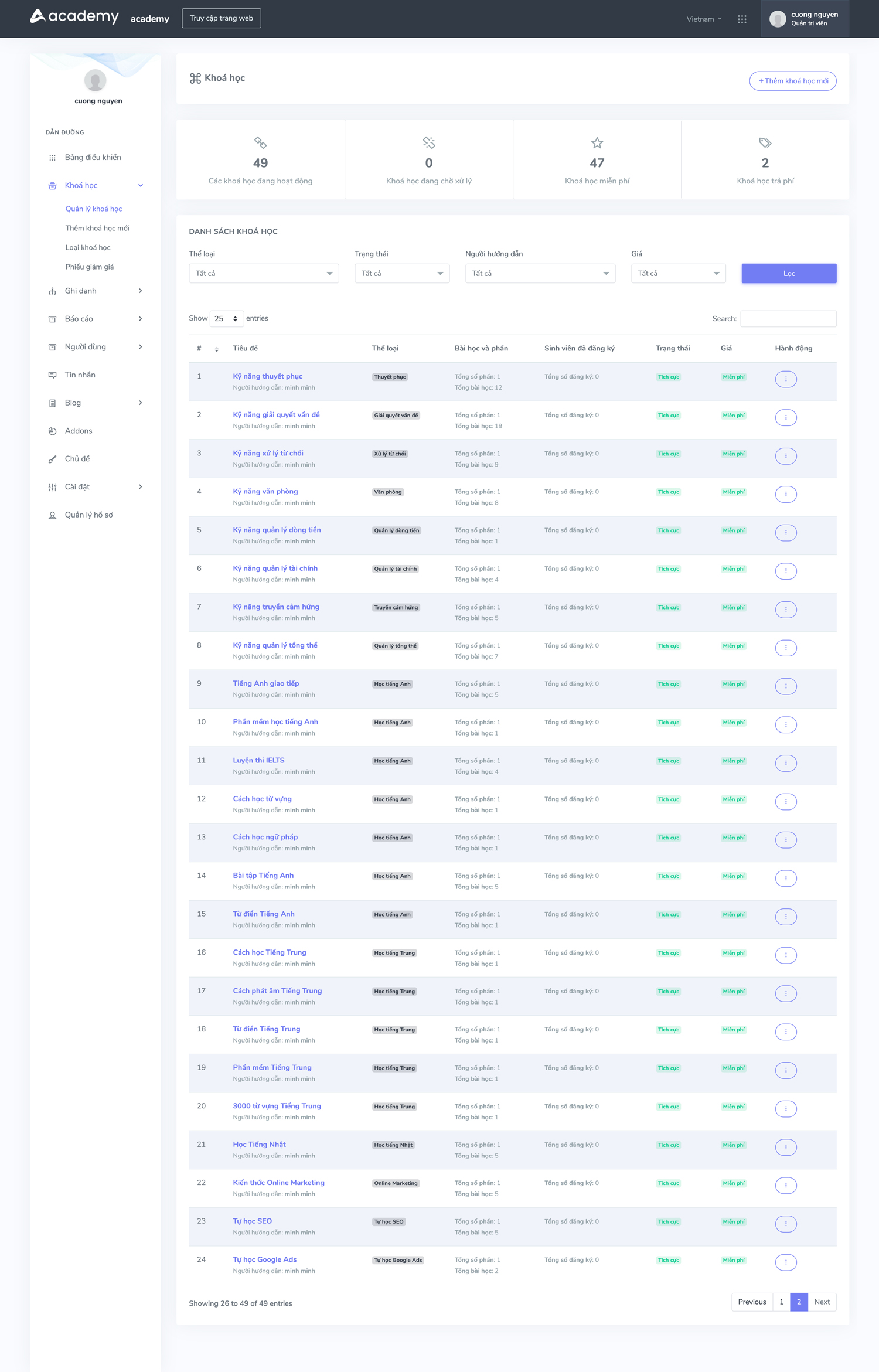Open actions menu for Tự học Google Ads
This screenshot has width=879, height=1372.
[786, 1262]
